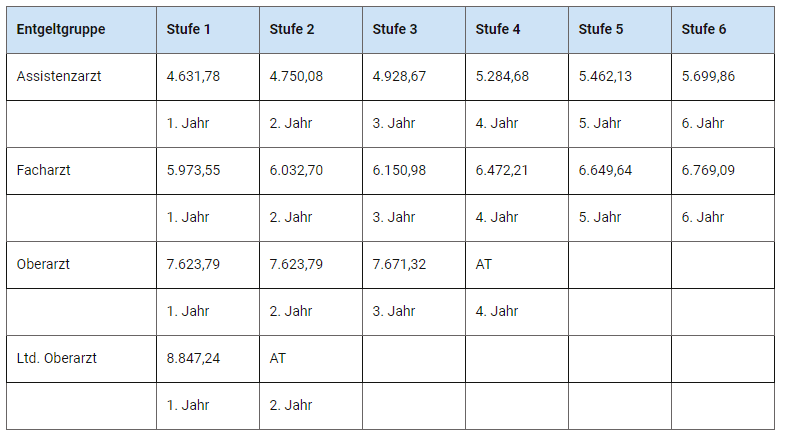Select the cell containing 4.928,67
This screenshot has width=787, height=441.
399,76
